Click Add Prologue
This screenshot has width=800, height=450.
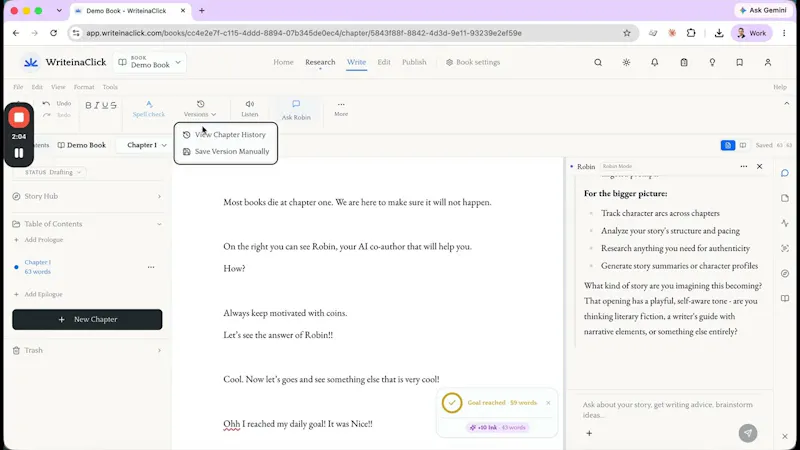pyautogui.click(x=38, y=240)
